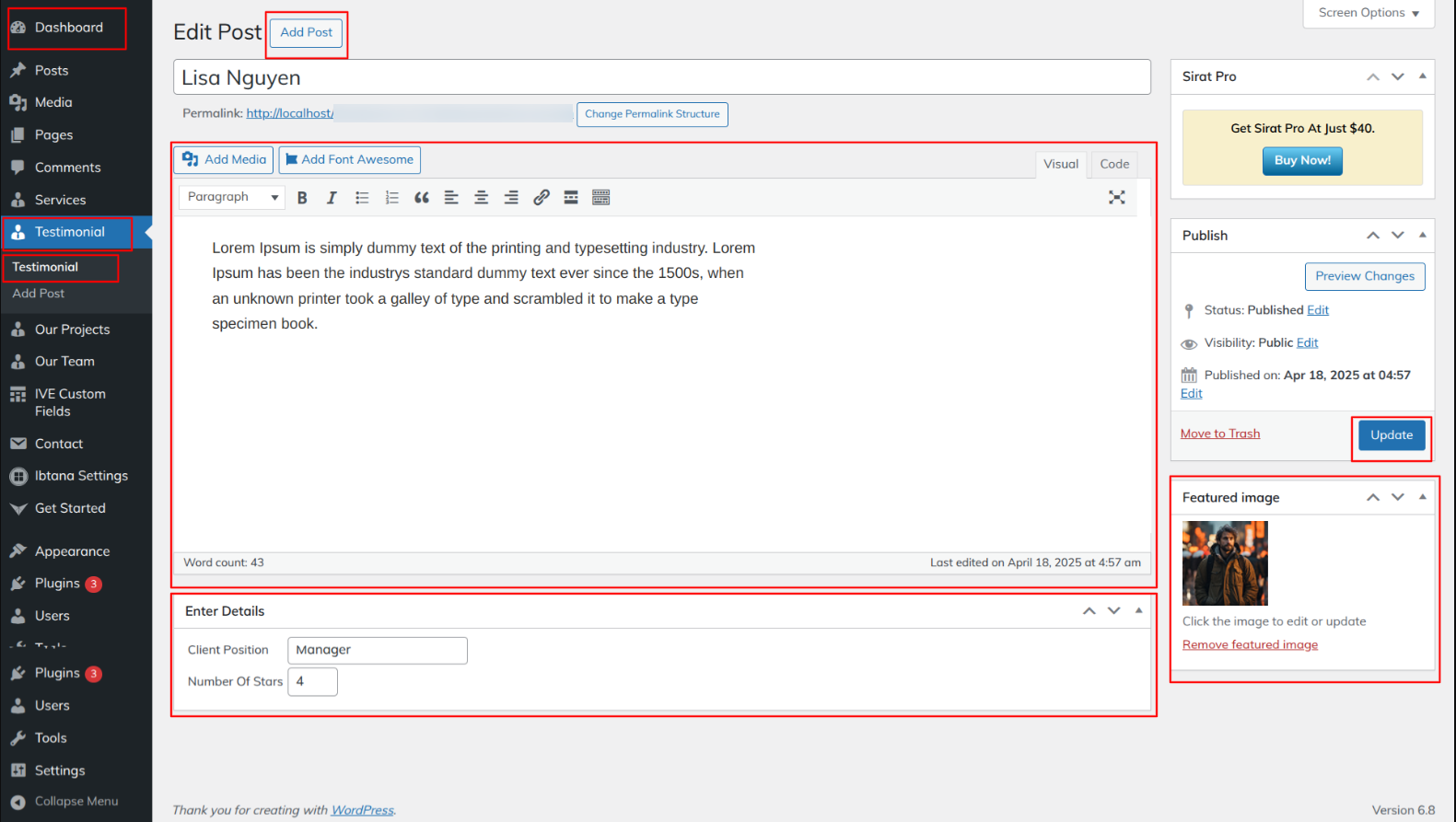Apply bold formatting in editor toolbar
Viewport: 1456px width, 822px height.
302,198
